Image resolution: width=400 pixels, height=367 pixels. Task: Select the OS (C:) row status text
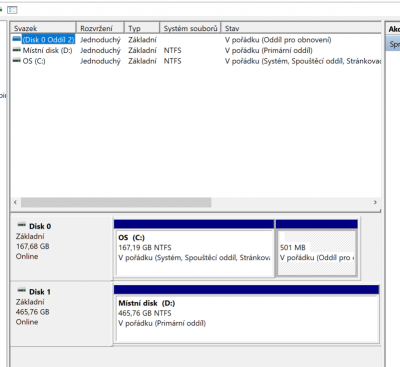click(303, 61)
